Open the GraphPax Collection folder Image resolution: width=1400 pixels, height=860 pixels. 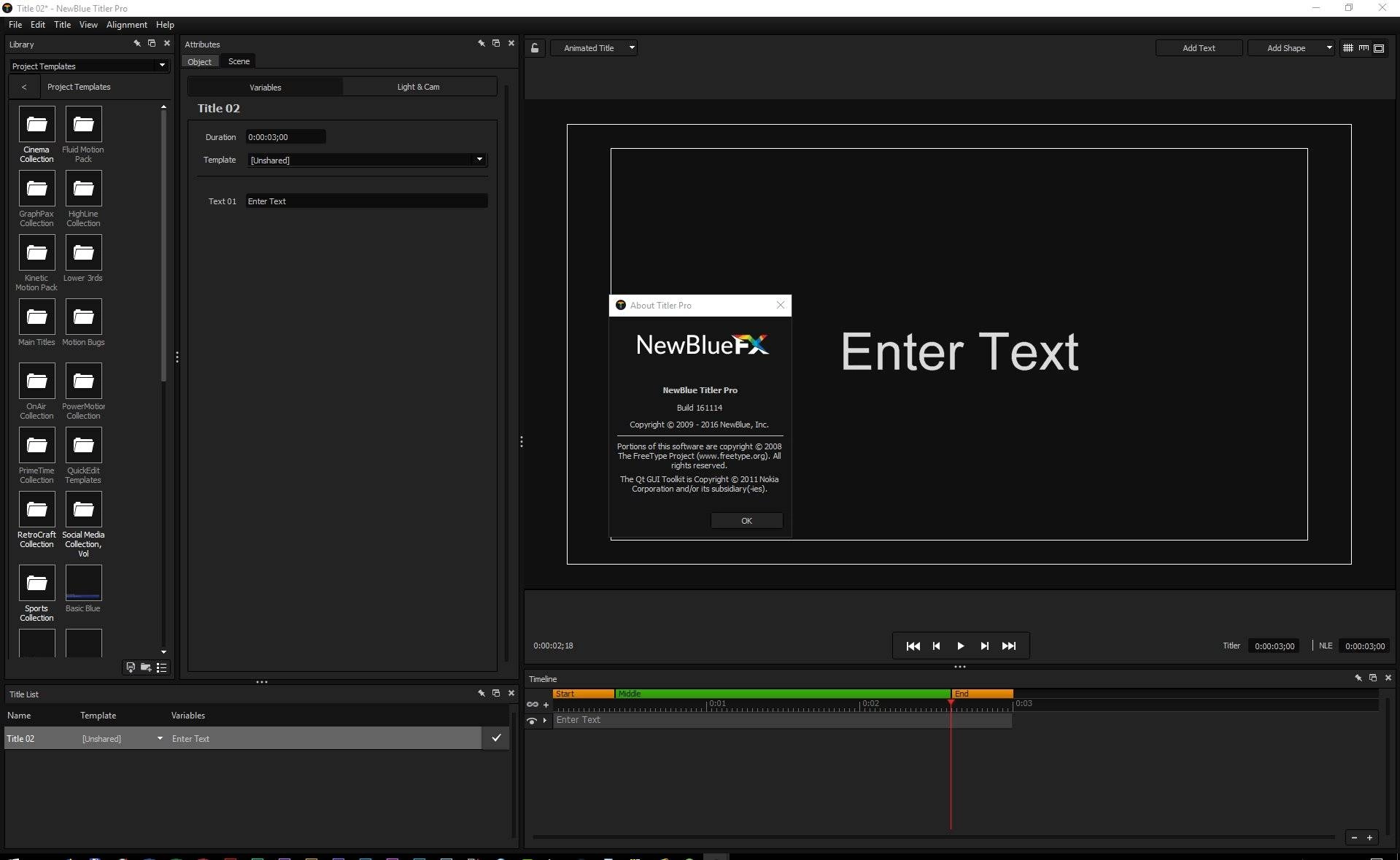[x=36, y=189]
